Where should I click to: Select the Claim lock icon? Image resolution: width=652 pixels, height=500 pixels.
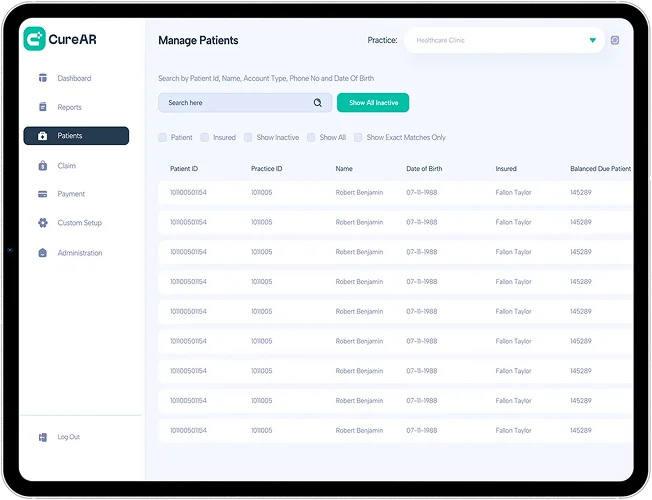click(43, 165)
